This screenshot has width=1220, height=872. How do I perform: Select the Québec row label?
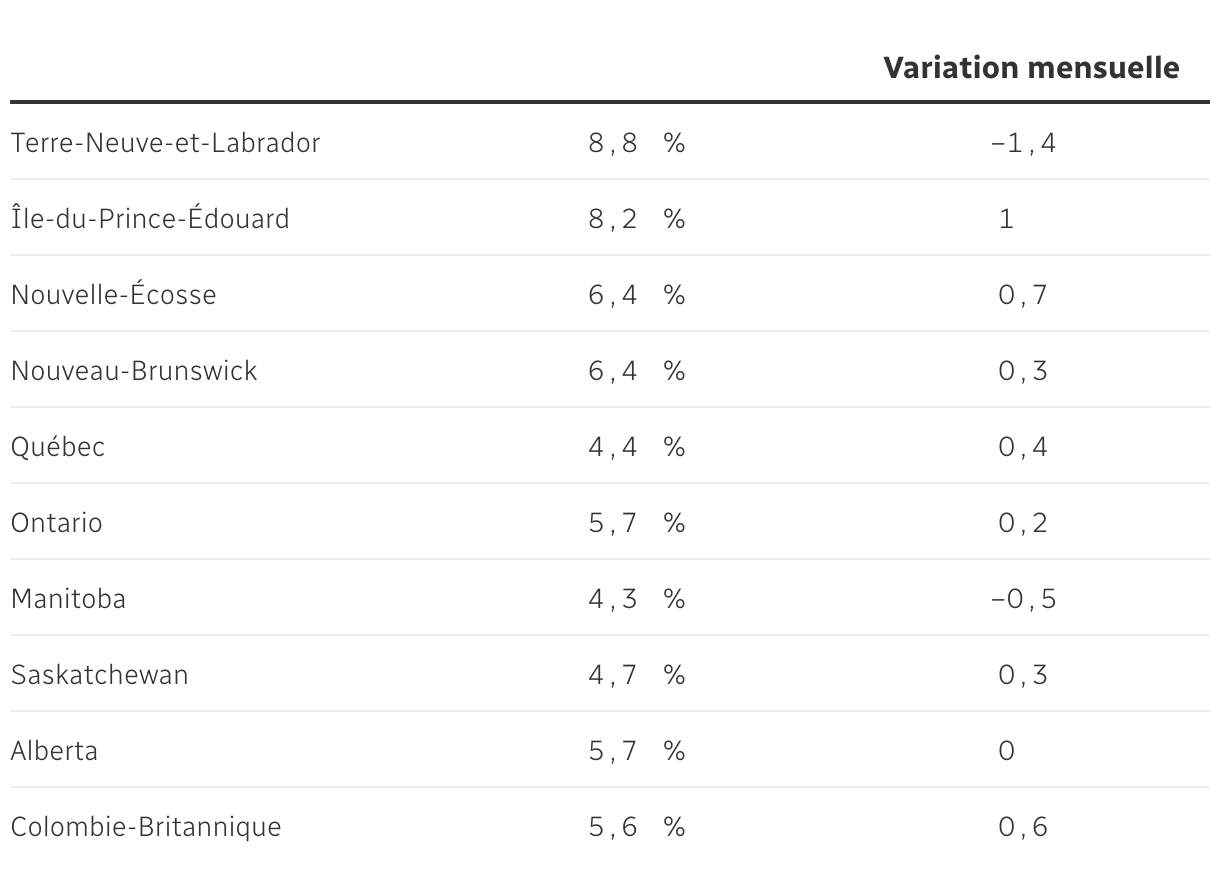coord(58,447)
